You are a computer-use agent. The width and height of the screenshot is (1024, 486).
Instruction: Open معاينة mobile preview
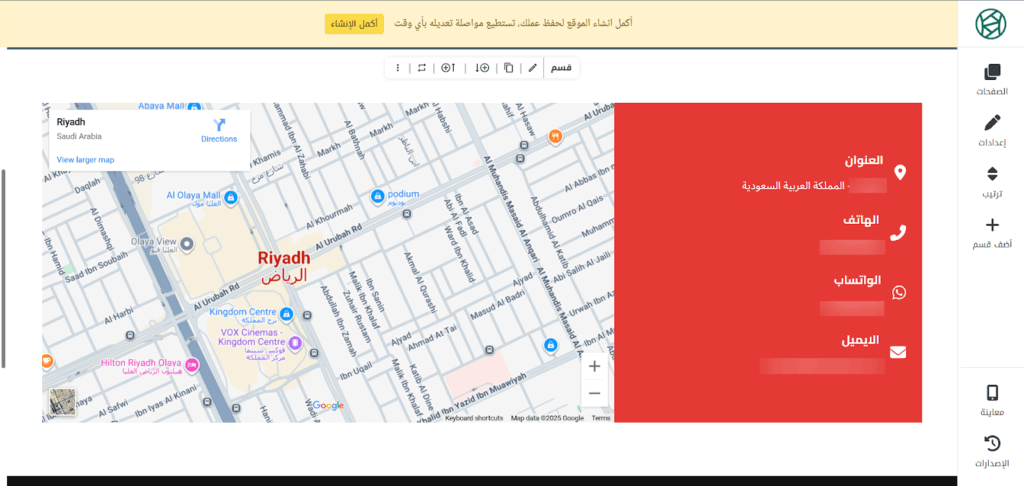point(991,400)
